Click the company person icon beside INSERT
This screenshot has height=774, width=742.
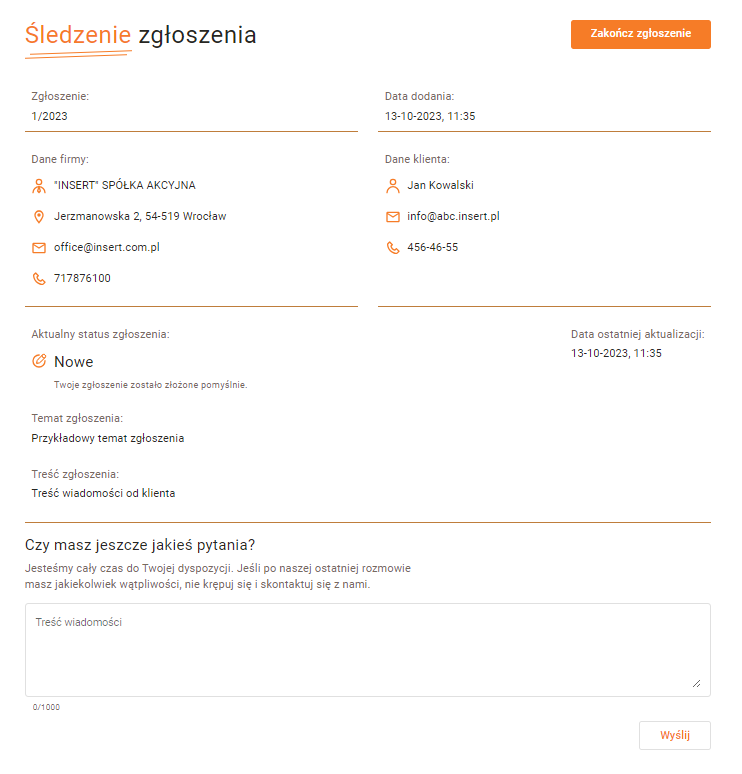(x=39, y=186)
